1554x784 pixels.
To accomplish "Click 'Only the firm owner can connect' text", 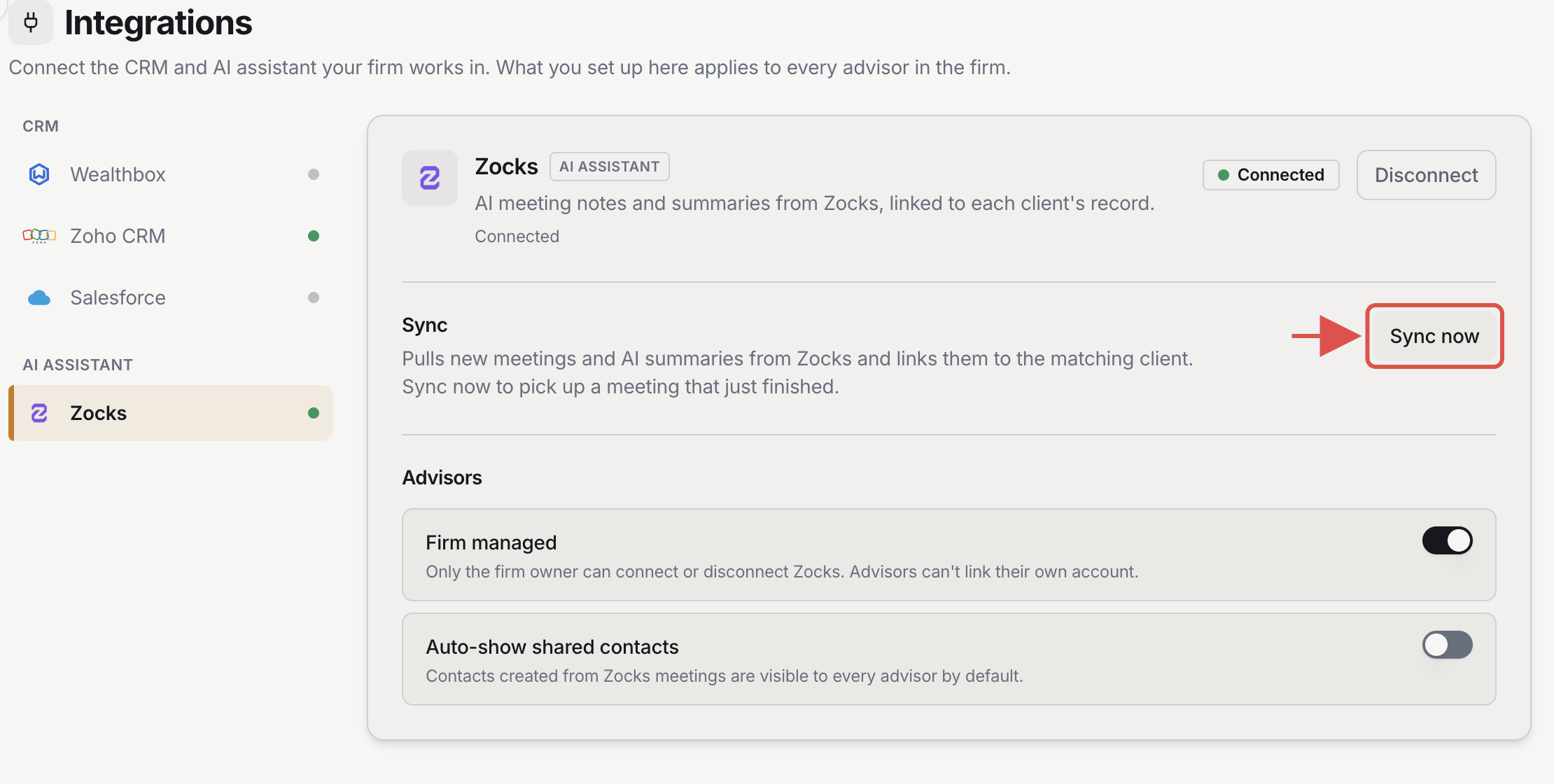I will [782, 572].
